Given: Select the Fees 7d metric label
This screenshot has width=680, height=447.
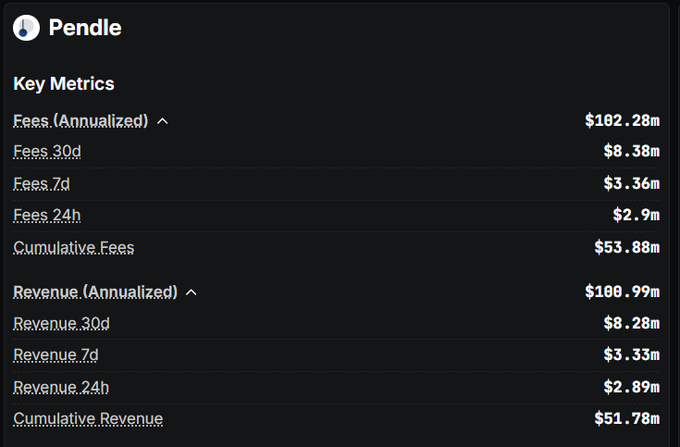Looking at the screenshot, I should pos(41,184).
